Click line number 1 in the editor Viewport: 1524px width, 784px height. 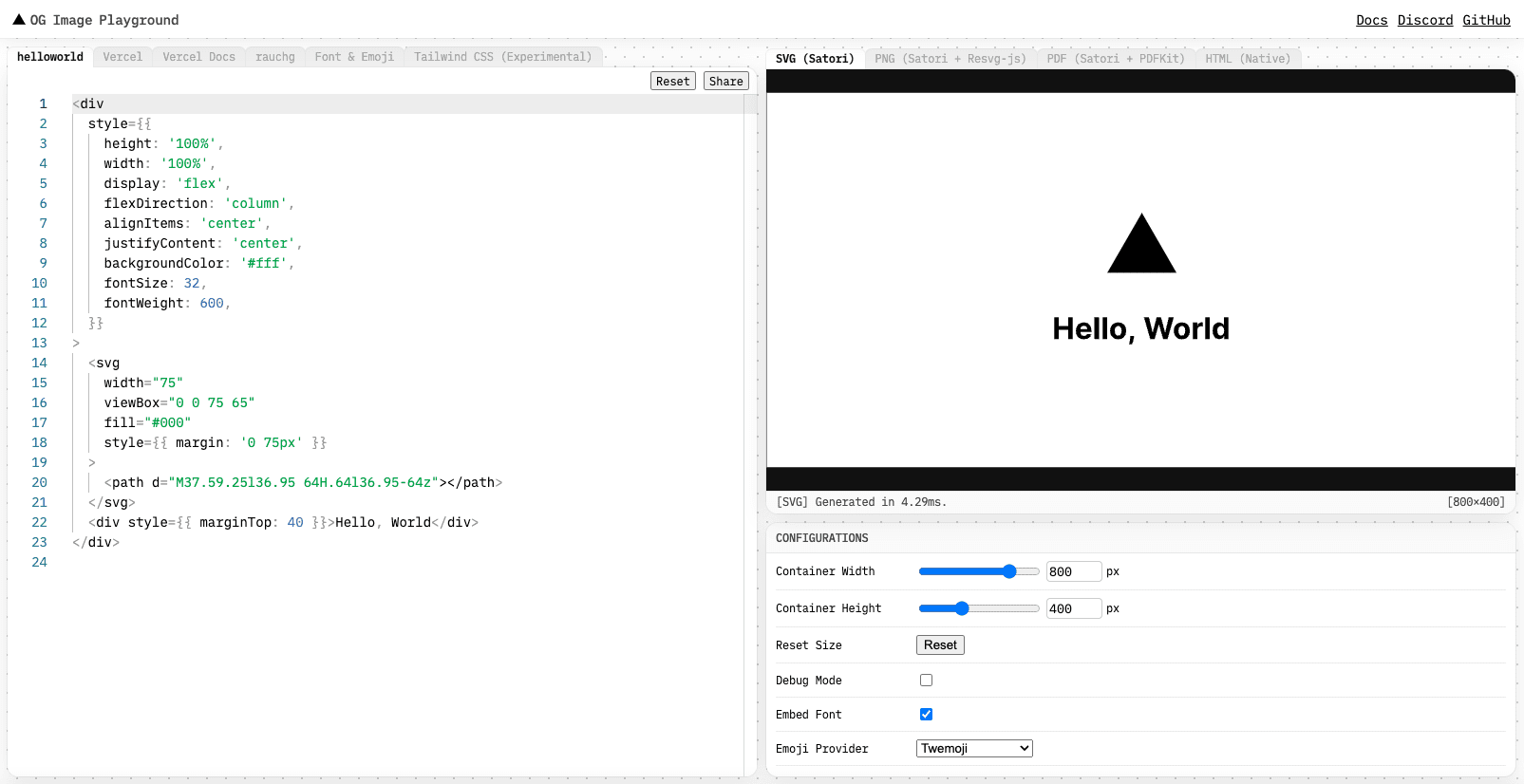point(43,103)
